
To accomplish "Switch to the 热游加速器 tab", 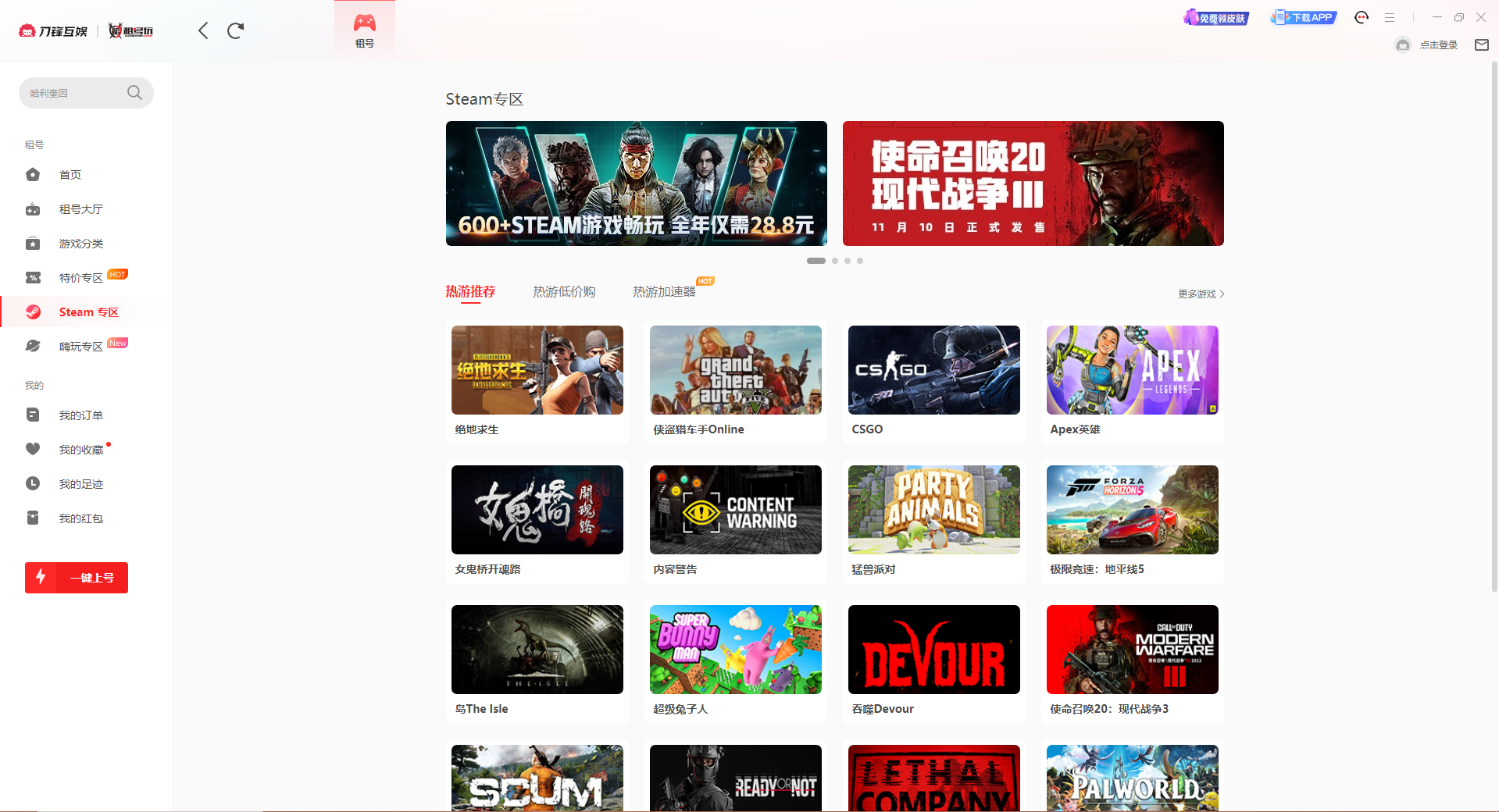I will coord(664,291).
